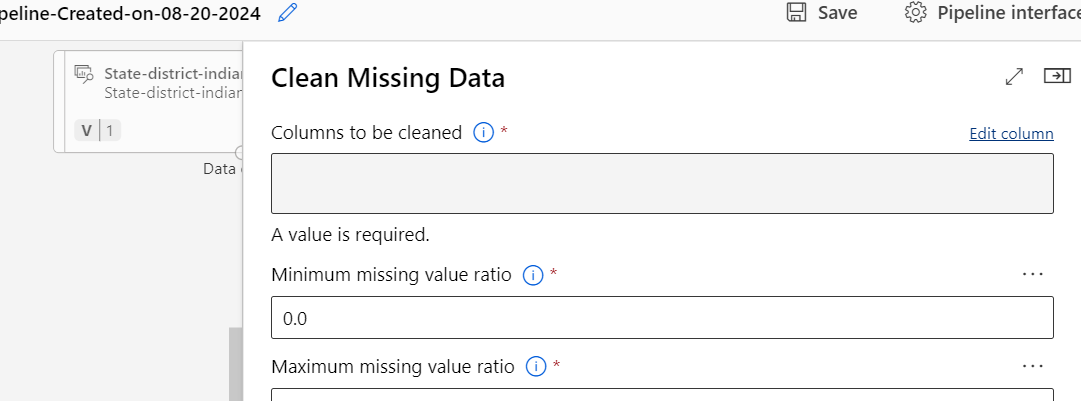The image size is (1081, 401).
Task: Open more options for Maximum missing value ratio
Action: tap(1033, 365)
